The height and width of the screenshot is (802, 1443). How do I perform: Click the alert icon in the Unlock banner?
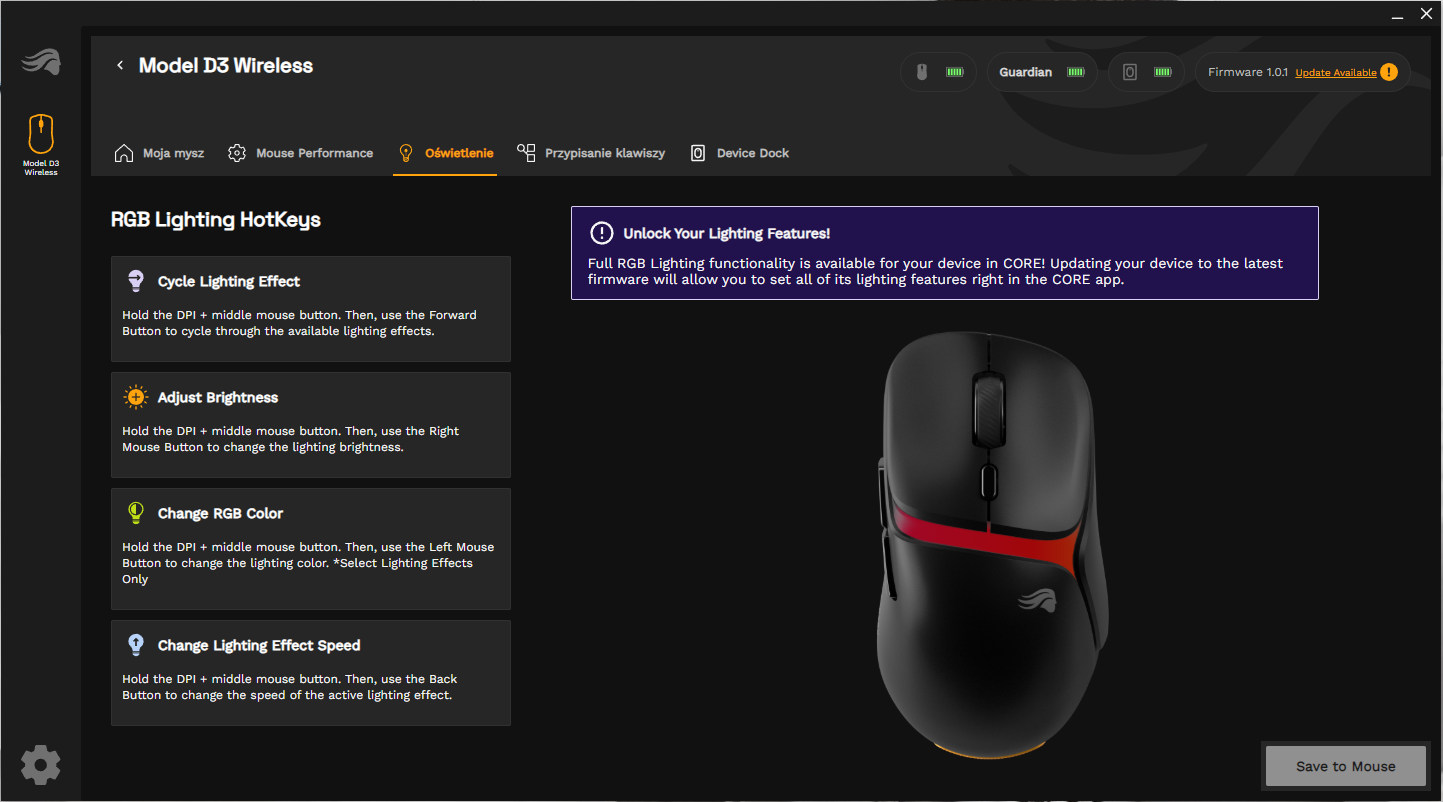point(601,233)
